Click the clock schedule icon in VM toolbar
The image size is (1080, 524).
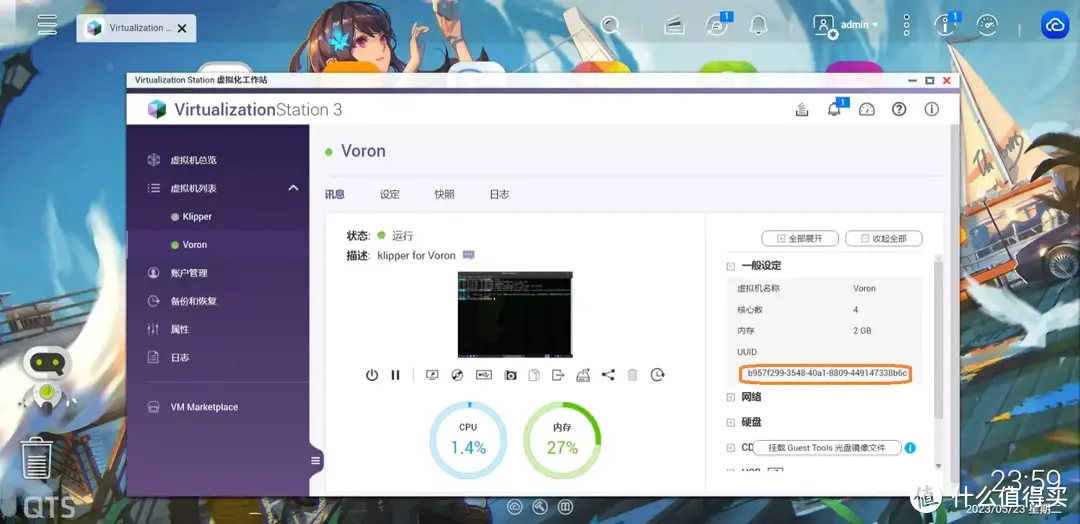658,375
